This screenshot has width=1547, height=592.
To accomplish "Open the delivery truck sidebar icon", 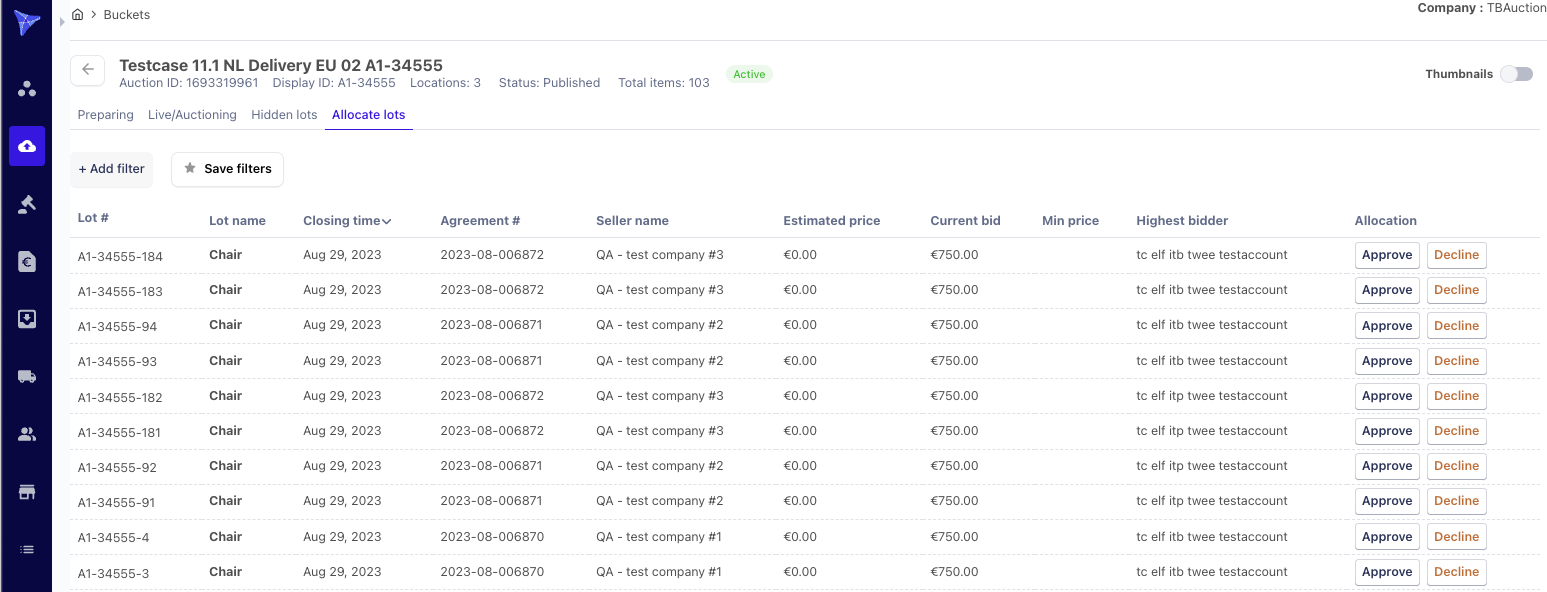I will click(27, 376).
